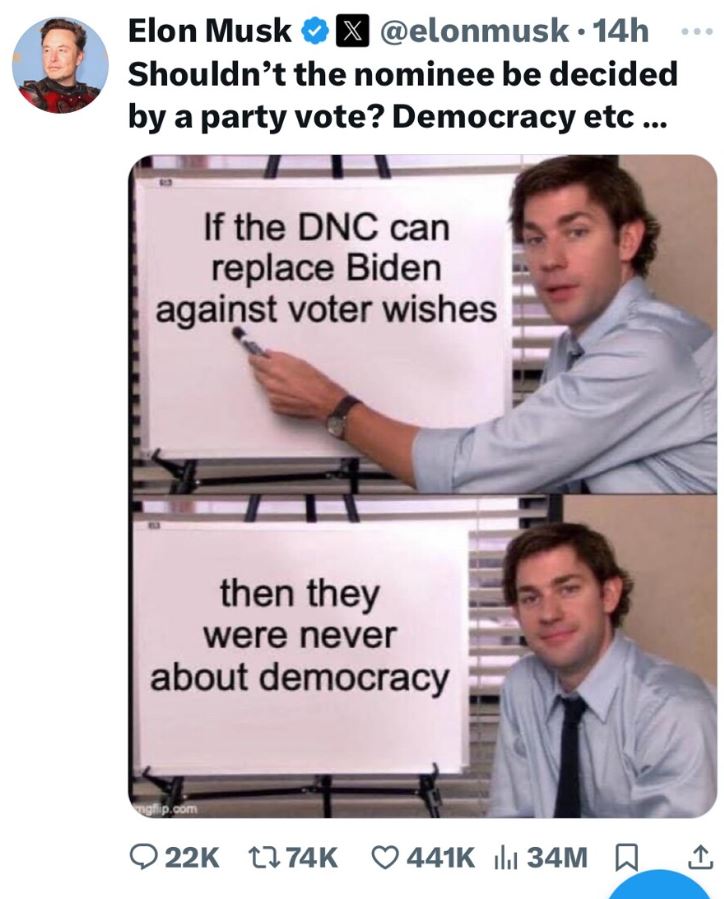Click the Elon Musk display name

point(209,31)
